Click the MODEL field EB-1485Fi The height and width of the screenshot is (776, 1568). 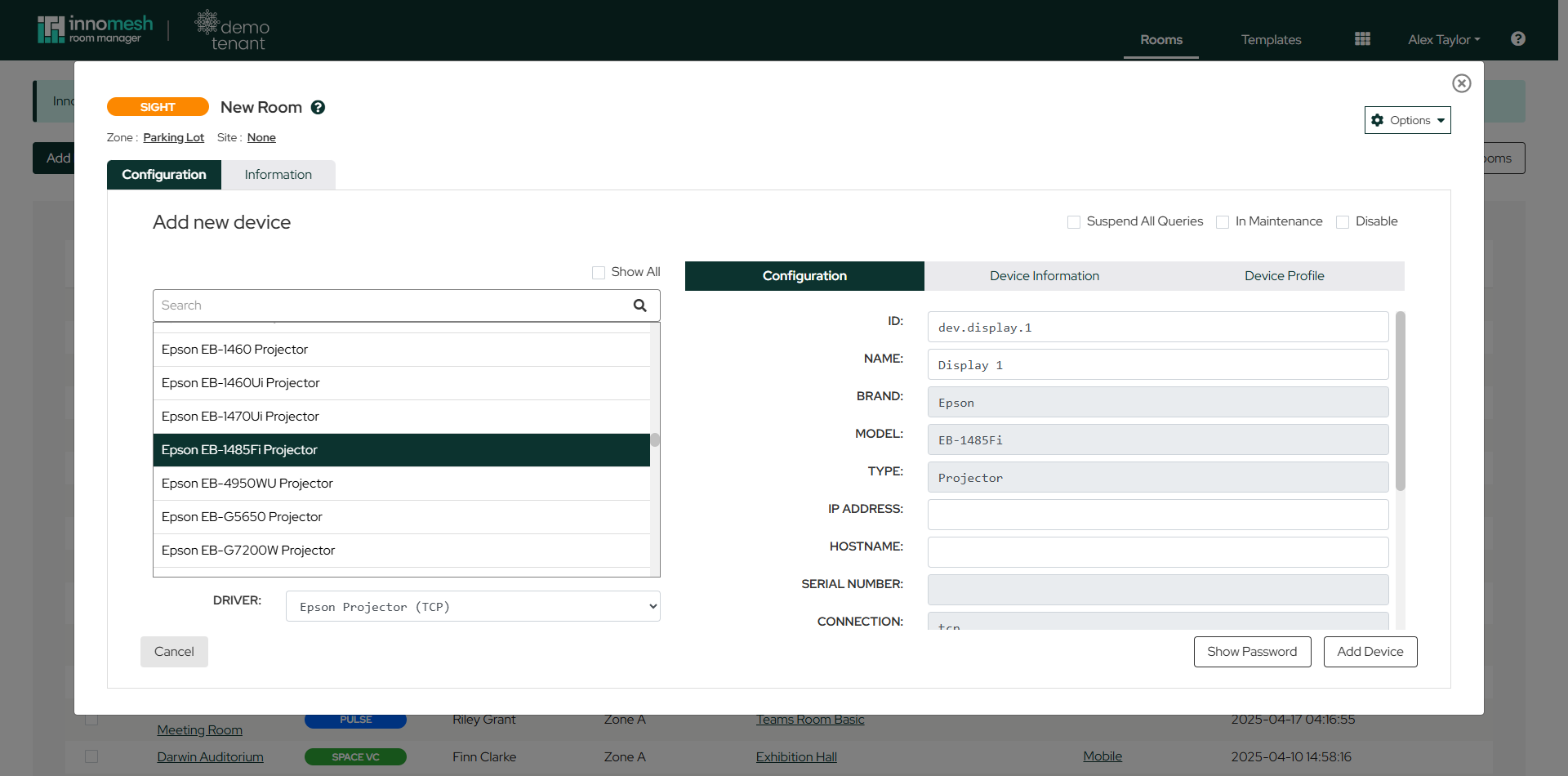pyautogui.click(x=1158, y=439)
